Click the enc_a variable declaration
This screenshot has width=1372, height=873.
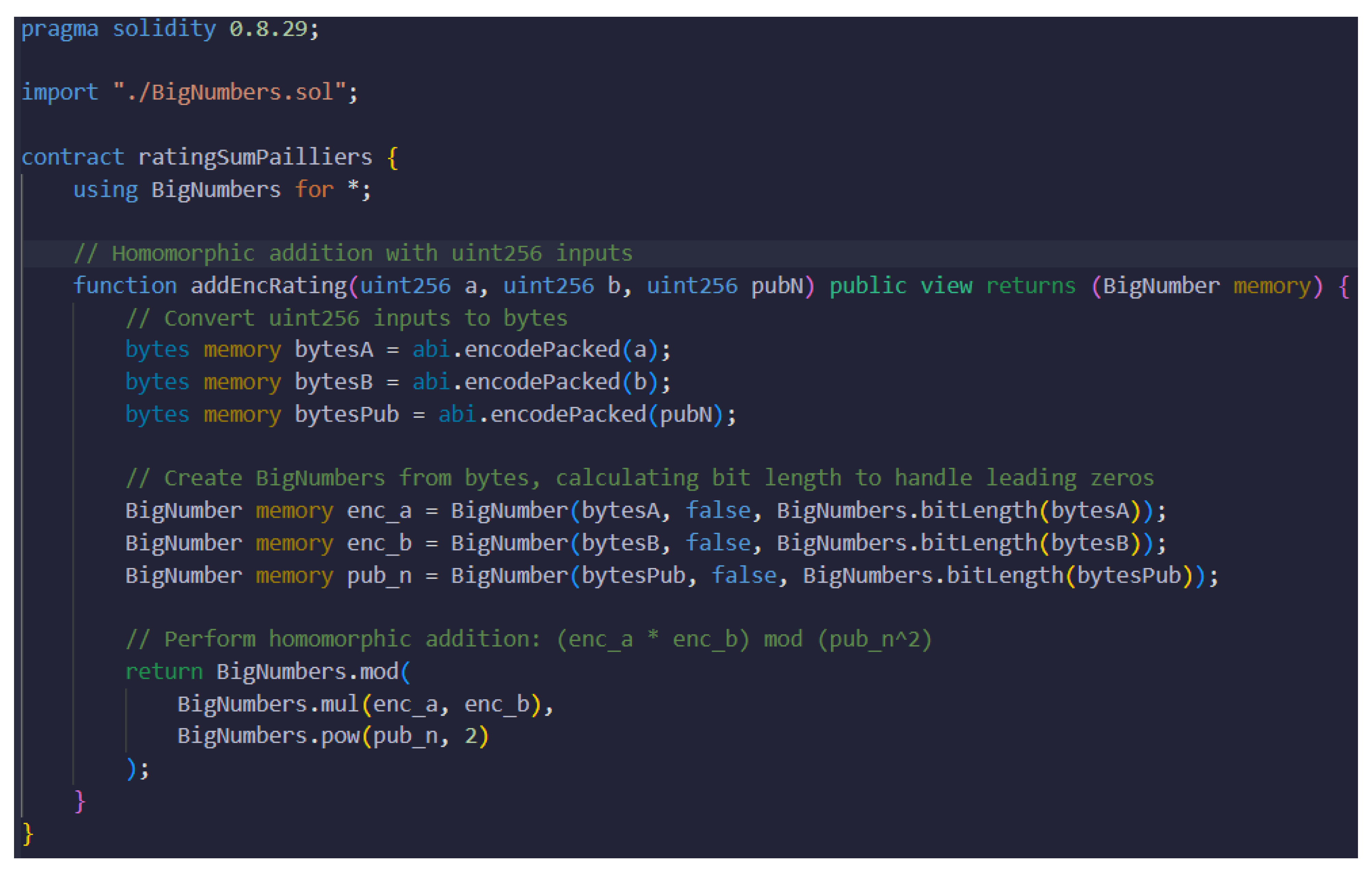pos(379,511)
